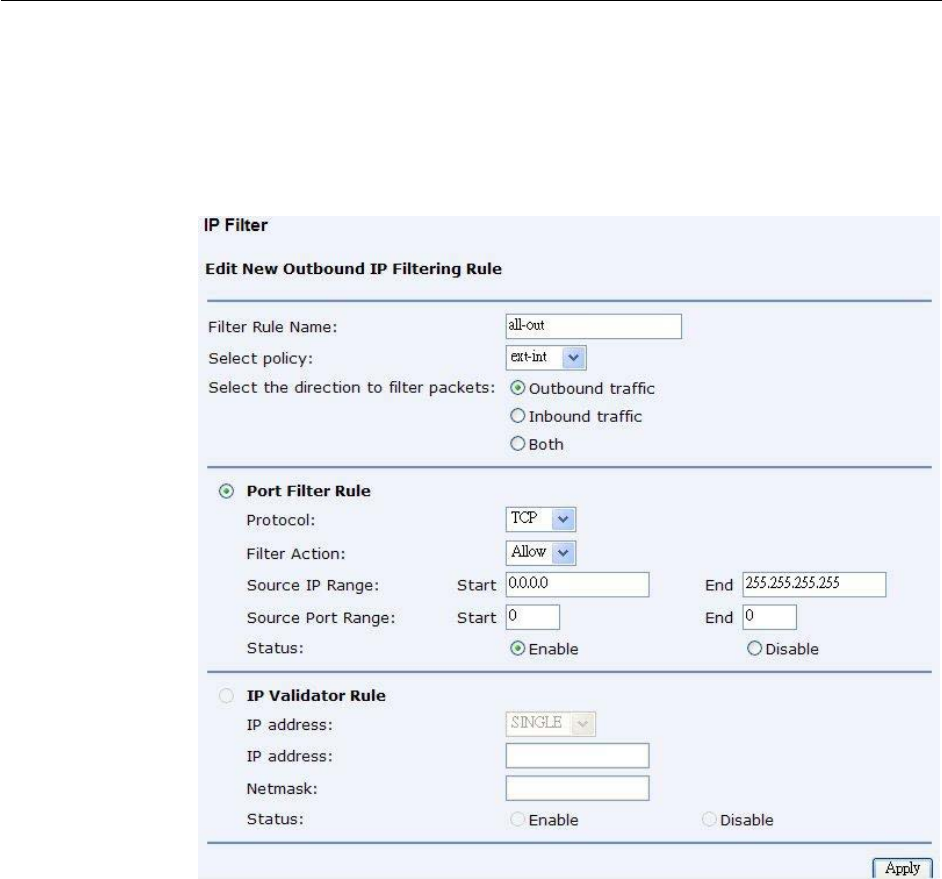Select the Port Filter Rule radio button
Image resolution: width=942 pixels, height=879 pixels.
226,491
